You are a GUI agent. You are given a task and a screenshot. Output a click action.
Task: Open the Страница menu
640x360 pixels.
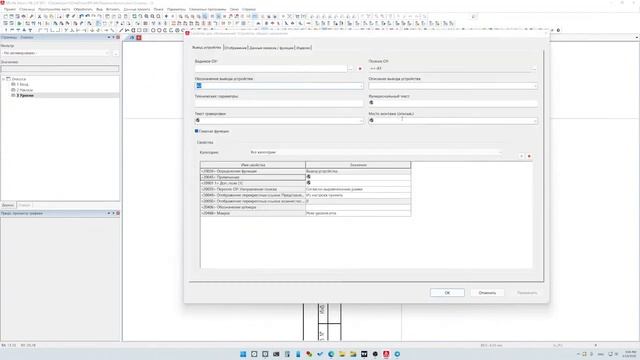coord(27,9)
